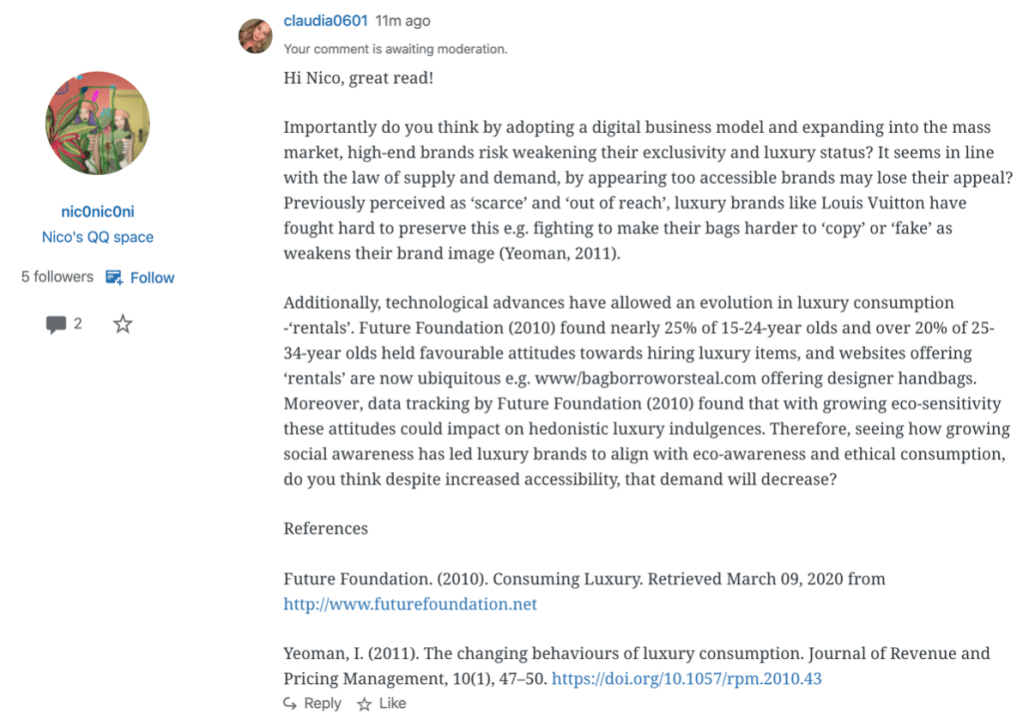The width and height of the screenshot is (1023, 726).
Task: Open the claudia0601 username link
Action: click(x=326, y=20)
